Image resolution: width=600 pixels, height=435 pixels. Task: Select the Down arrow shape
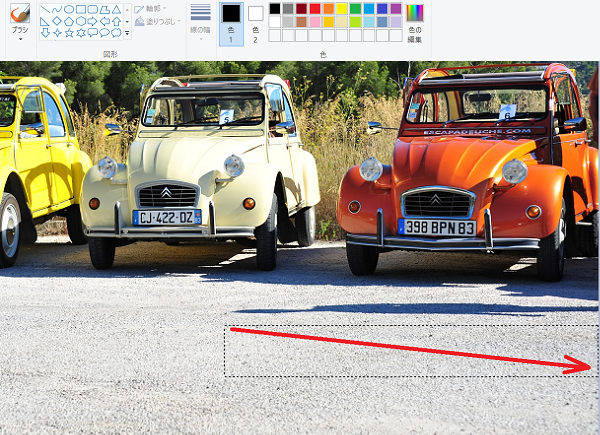click(x=45, y=33)
